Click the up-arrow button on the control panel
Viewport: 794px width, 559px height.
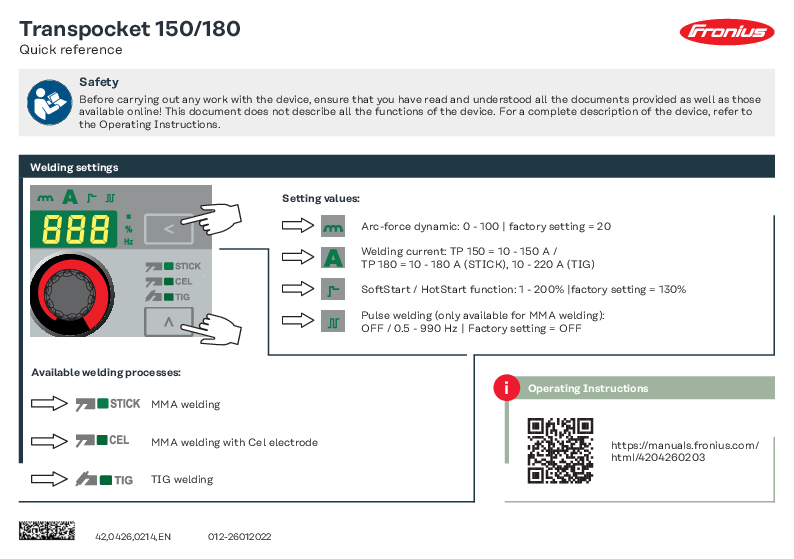[x=169, y=322]
